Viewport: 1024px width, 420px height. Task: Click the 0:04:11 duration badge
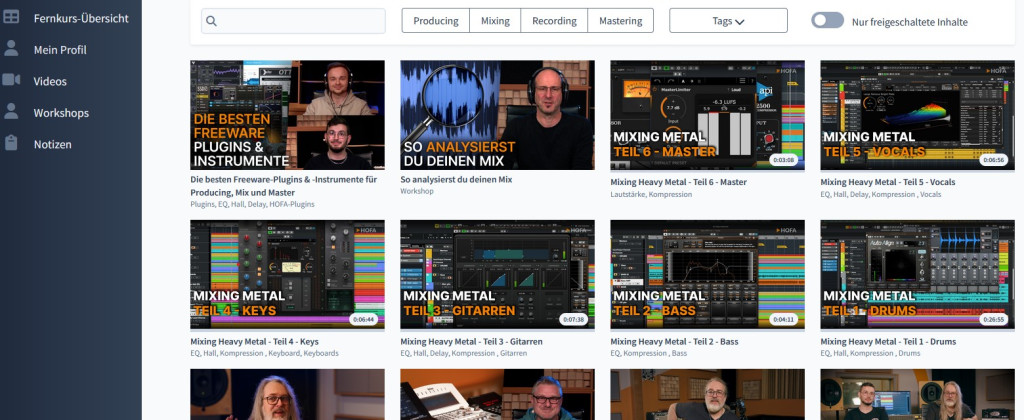coord(783,319)
